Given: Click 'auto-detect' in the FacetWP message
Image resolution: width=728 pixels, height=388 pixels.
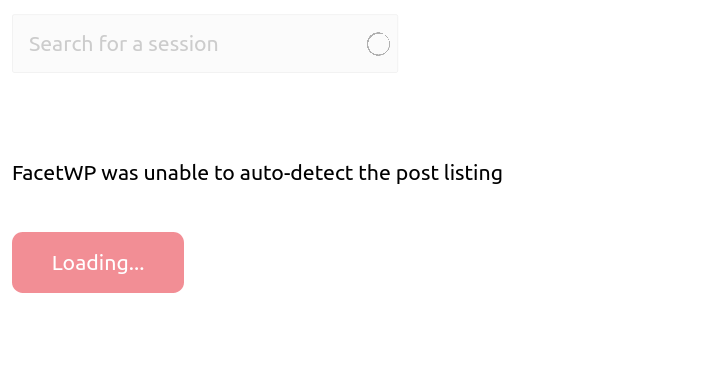Looking at the screenshot, I should 296,173.
